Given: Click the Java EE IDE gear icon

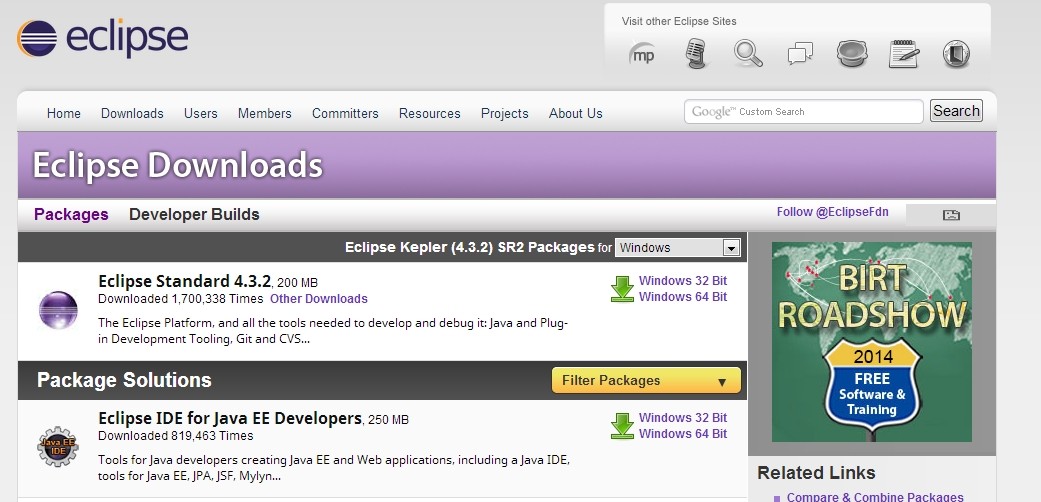Looking at the screenshot, I should click(x=58, y=446).
